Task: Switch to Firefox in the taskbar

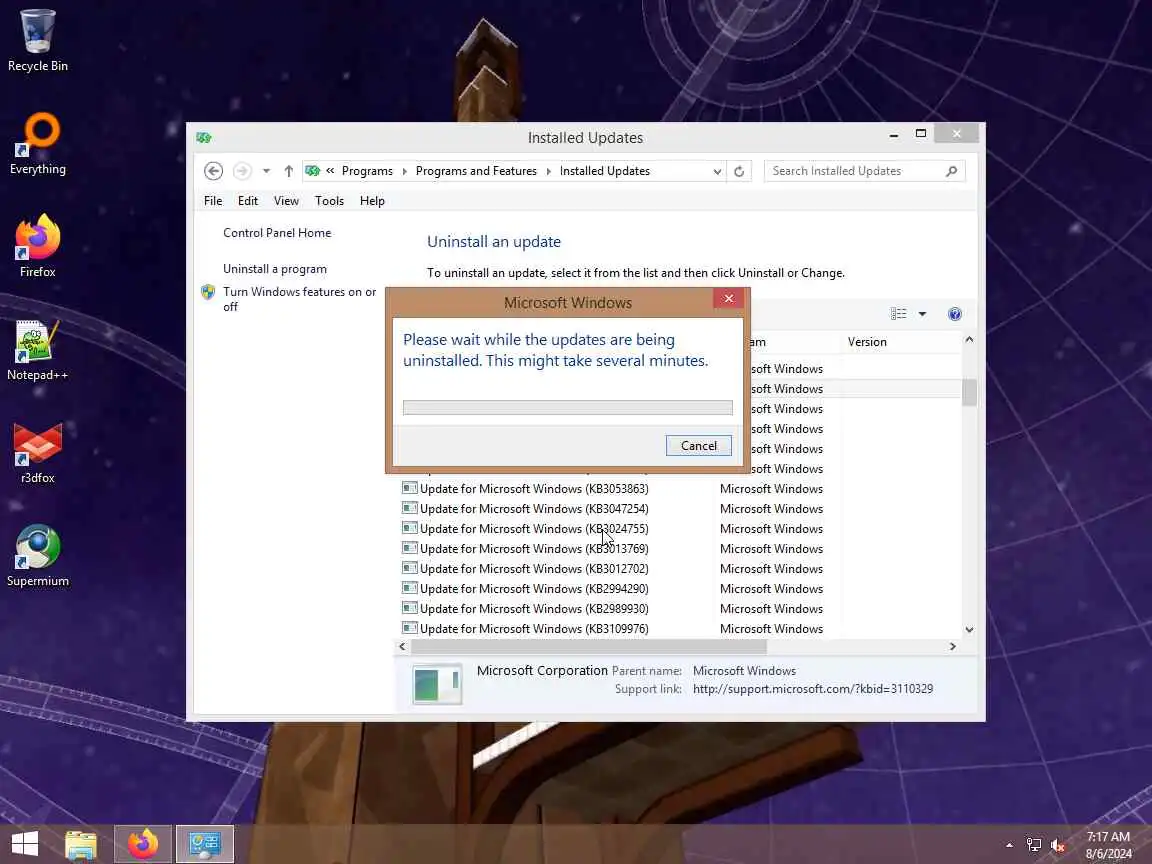Action: click(143, 844)
